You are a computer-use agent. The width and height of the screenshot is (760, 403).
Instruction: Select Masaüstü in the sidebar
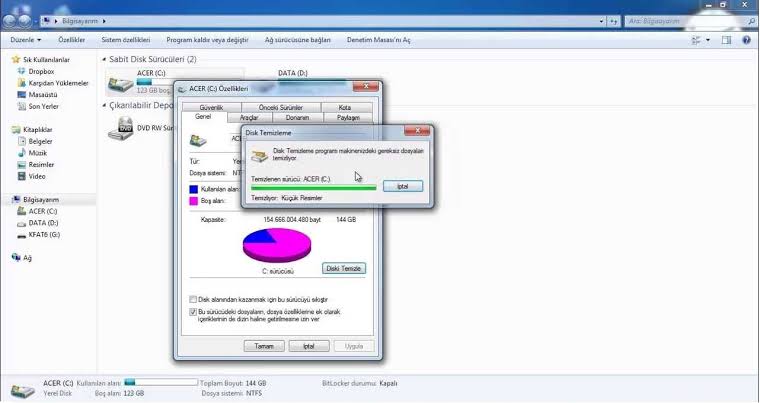point(38,95)
